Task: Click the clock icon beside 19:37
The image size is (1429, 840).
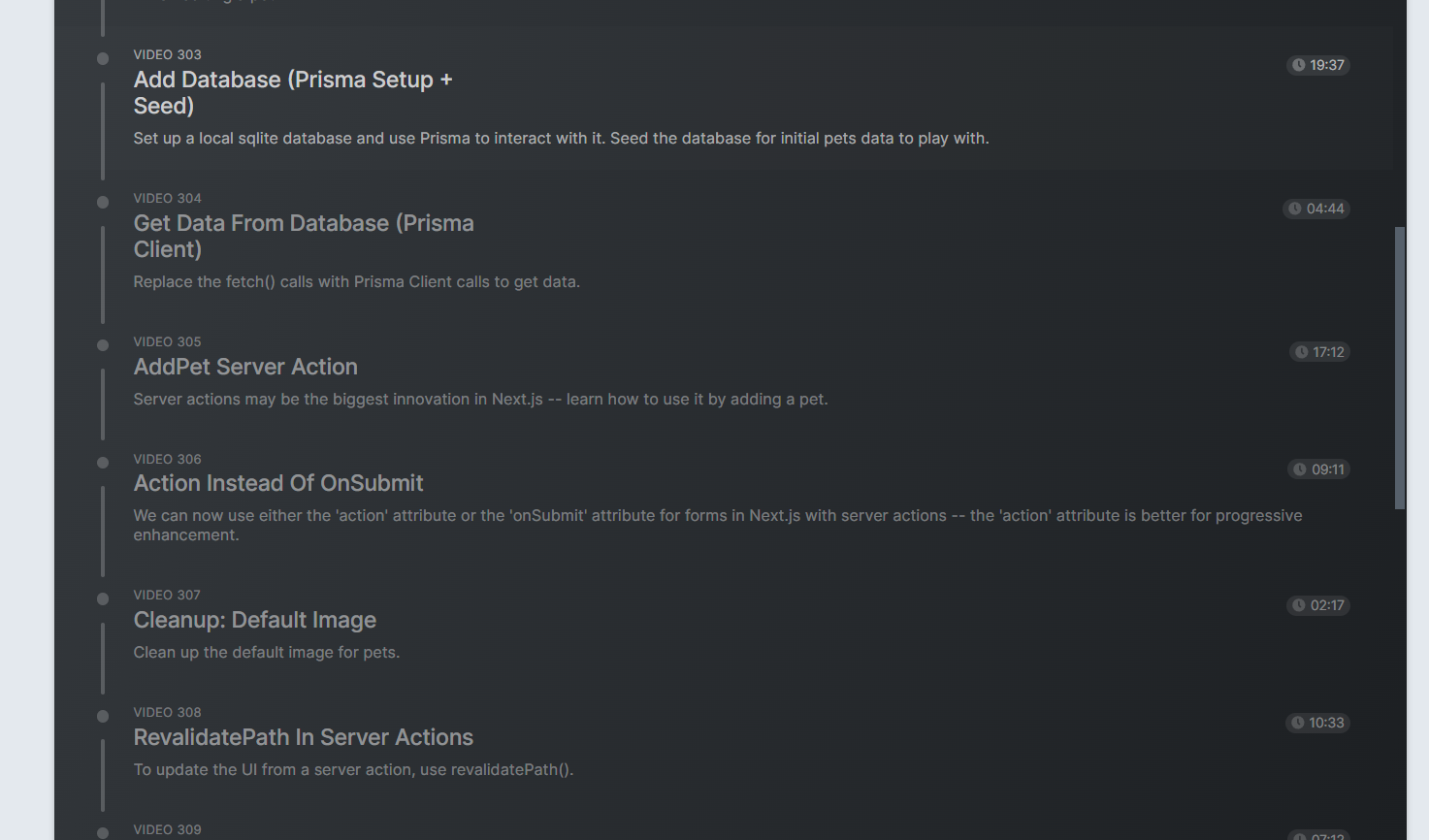Action: [1298, 65]
